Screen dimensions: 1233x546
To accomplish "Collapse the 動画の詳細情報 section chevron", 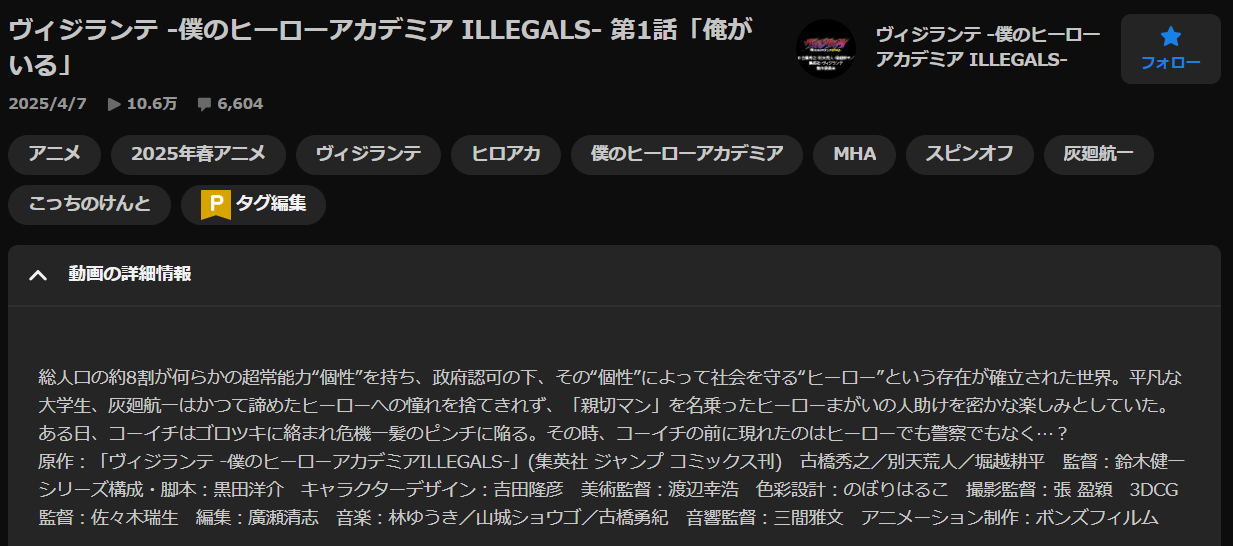I will pos(38,275).
